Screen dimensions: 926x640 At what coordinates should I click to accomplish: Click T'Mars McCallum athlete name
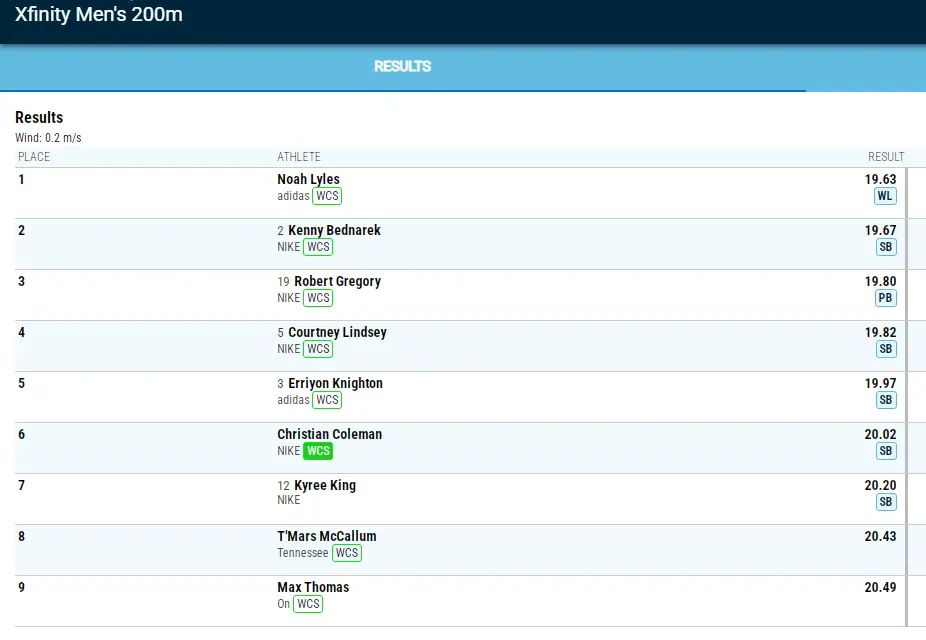coord(327,537)
